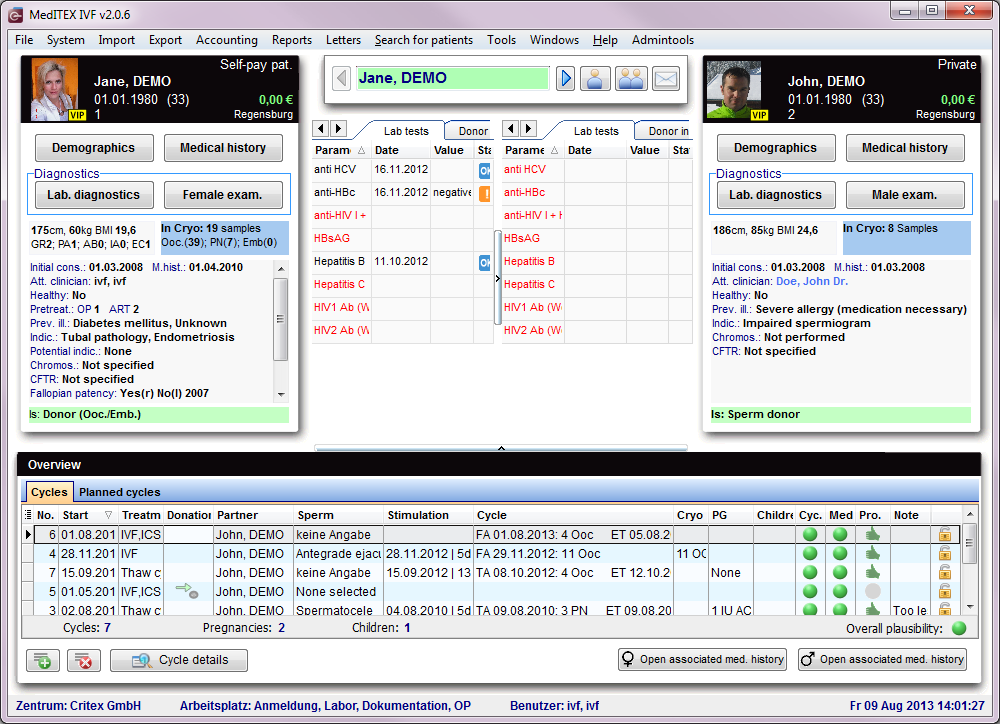Viewport: 1000px width, 724px height.
Task: Click lock icon in cycle 6 row
Action: [x=945, y=535]
